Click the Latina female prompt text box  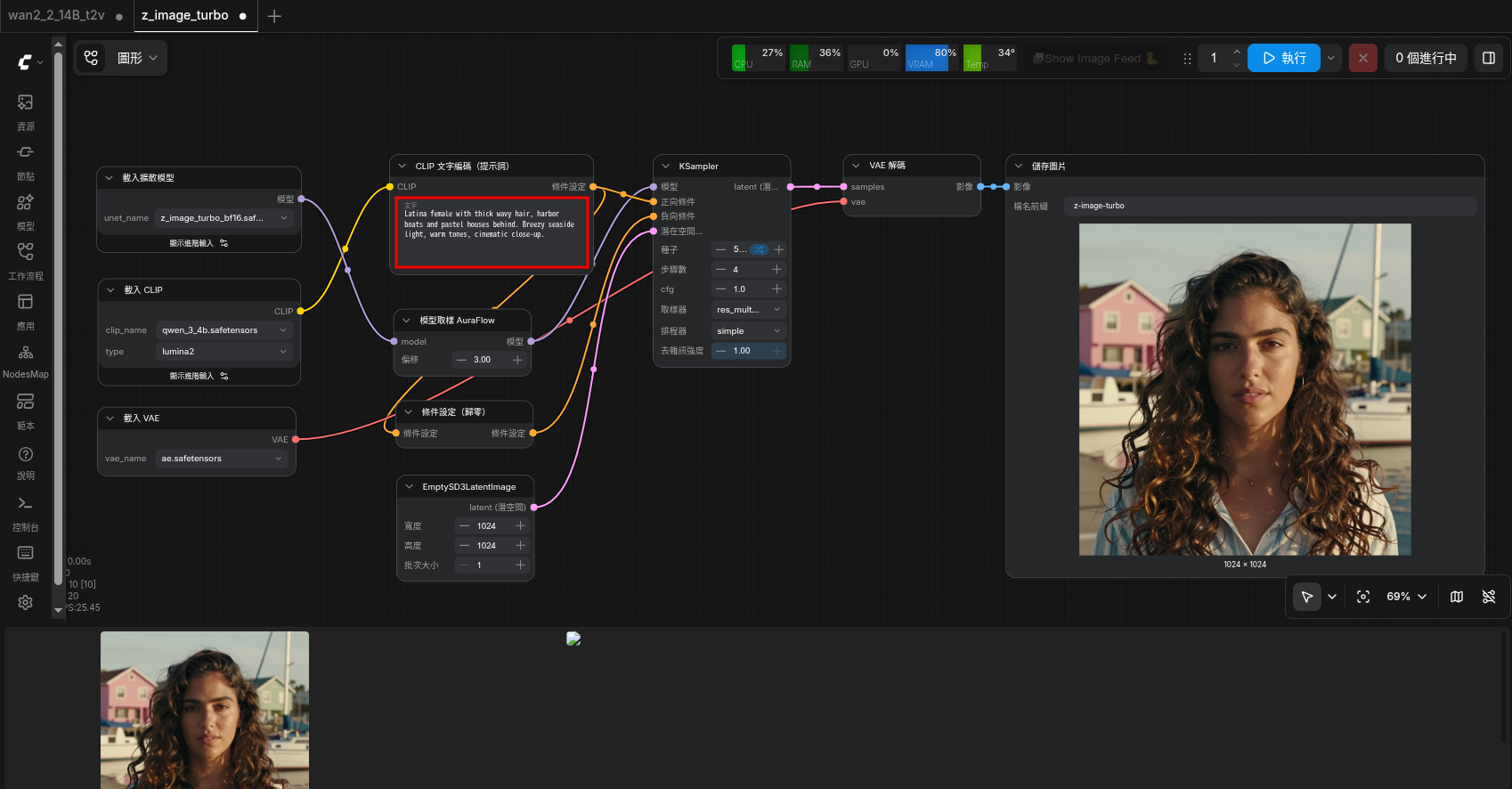pyautogui.click(x=492, y=232)
